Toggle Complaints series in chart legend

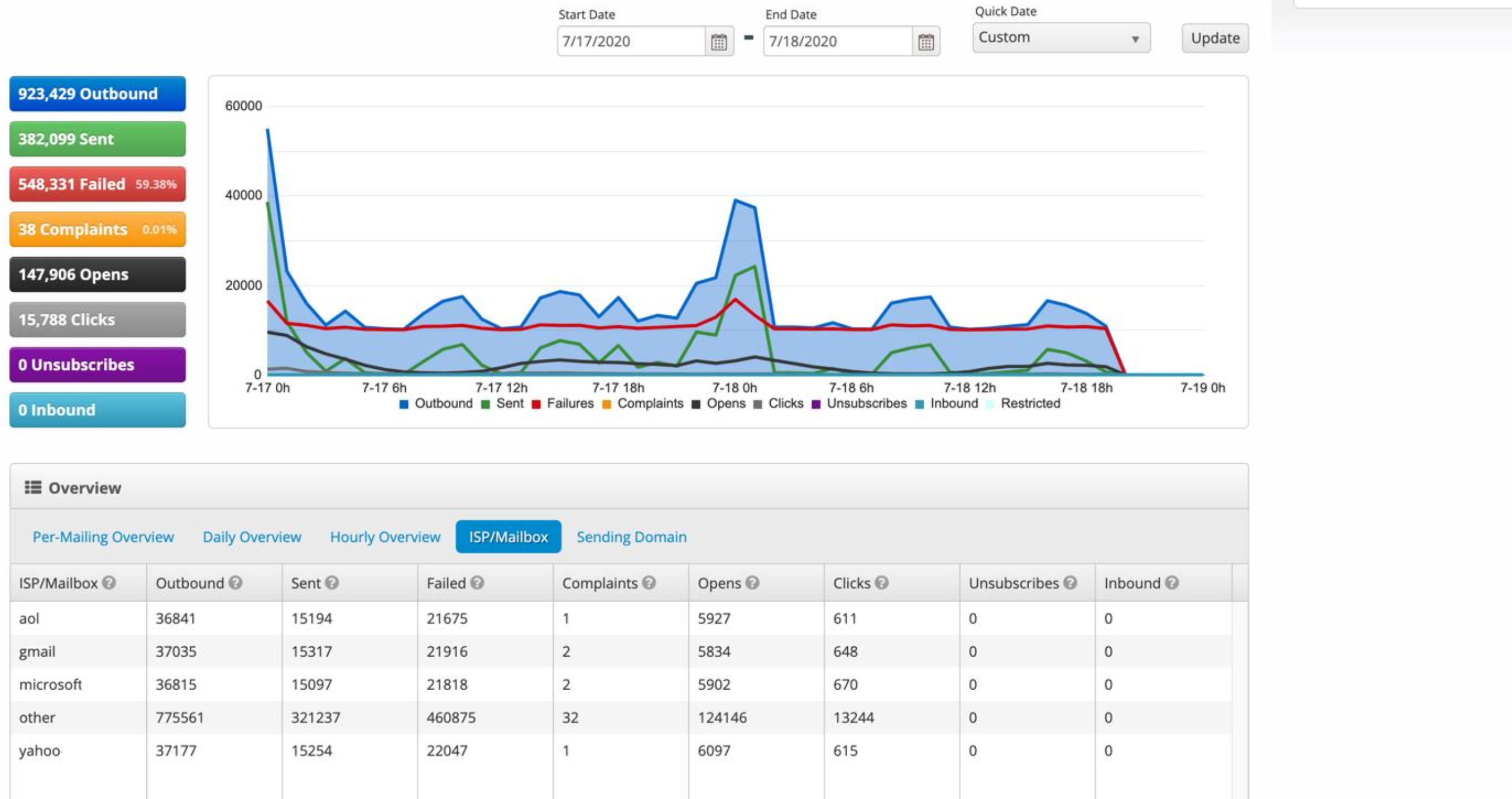point(644,403)
